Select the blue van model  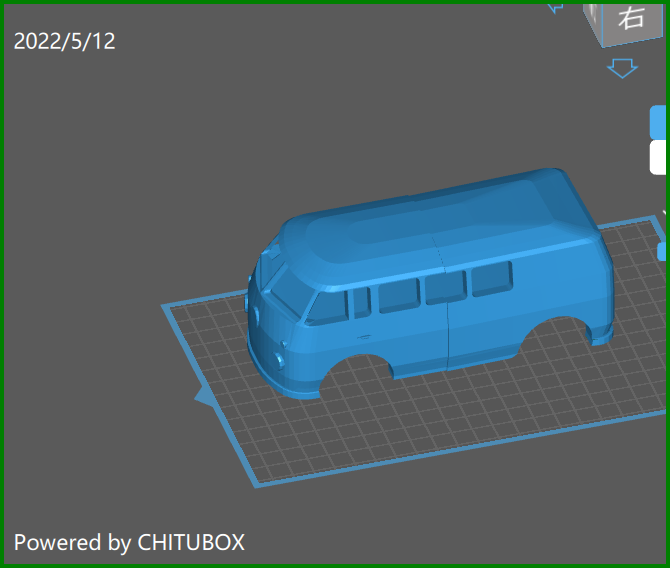pos(429,284)
